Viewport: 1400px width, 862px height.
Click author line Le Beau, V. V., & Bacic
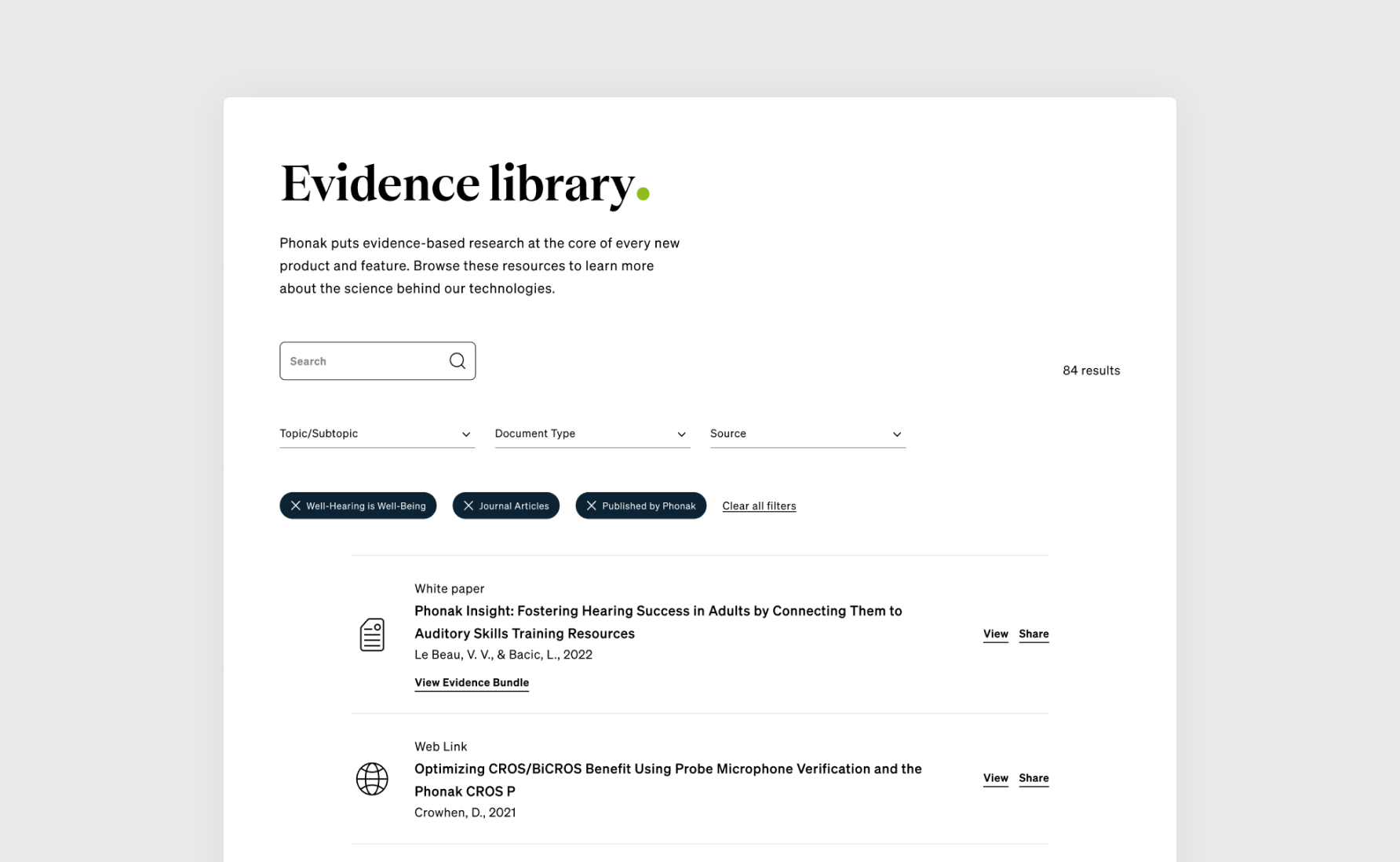pos(503,655)
